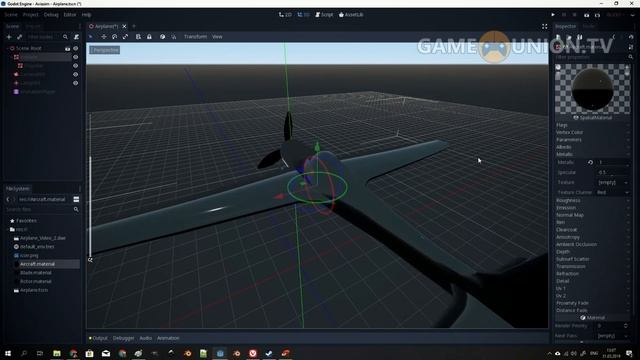Screen dimensions: 640x360
Task: Toggle the snap mode icon in toolbar
Action: tap(173, 37)
